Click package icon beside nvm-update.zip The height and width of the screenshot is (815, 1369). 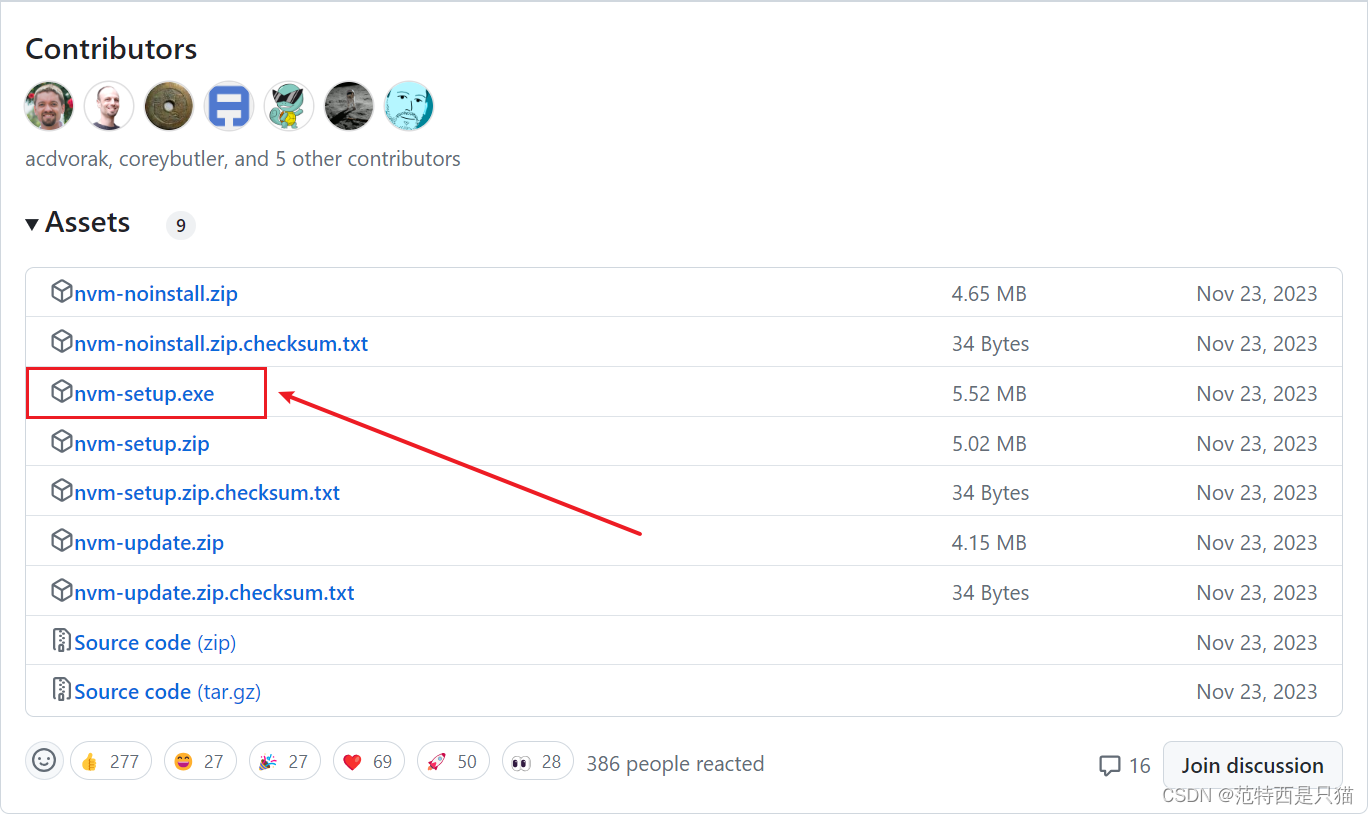tap(62, 541)
